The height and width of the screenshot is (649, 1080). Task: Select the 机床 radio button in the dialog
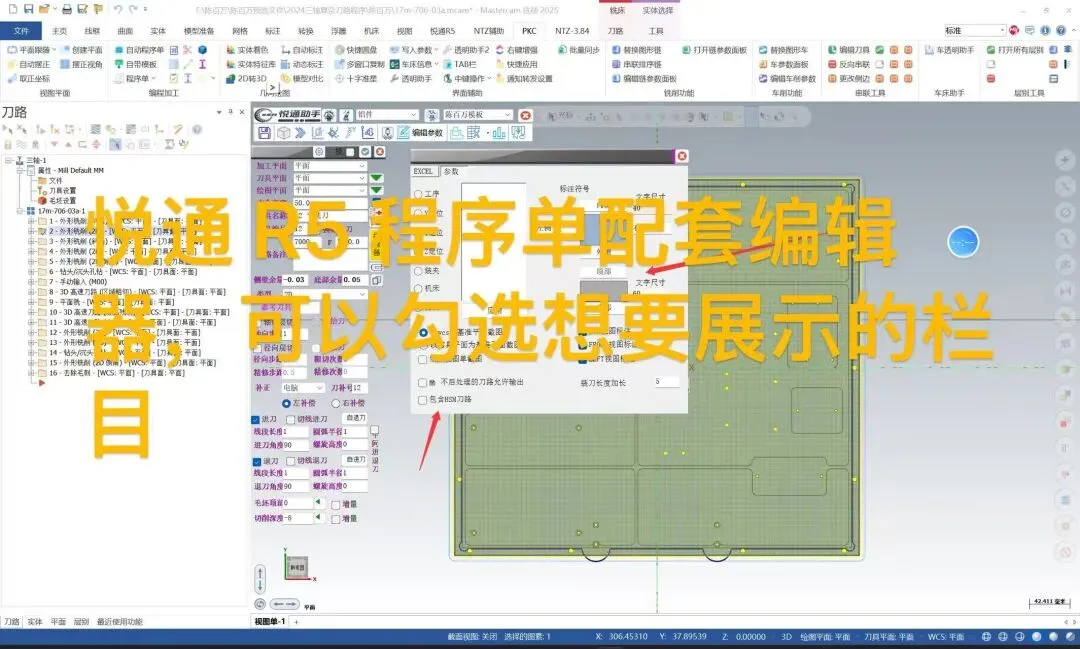point(418,289)
